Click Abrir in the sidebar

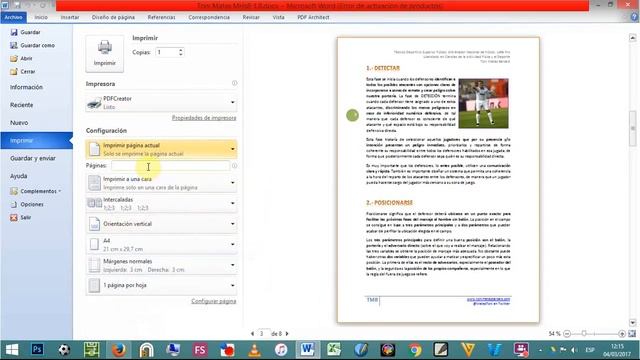[x=21, y=58]
